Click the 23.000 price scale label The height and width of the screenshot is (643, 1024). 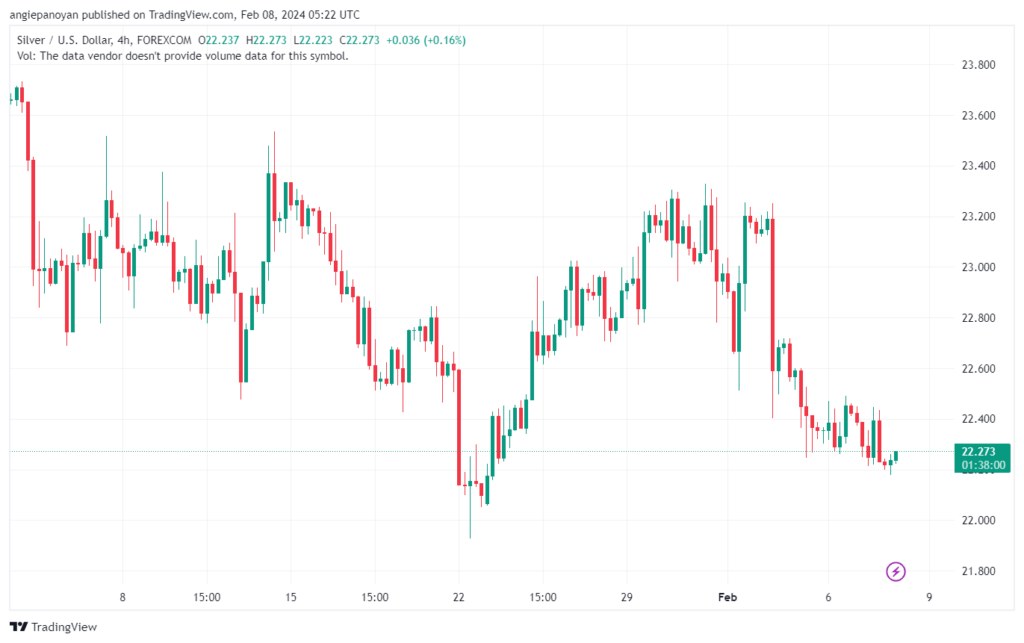[x=976, y=268]
